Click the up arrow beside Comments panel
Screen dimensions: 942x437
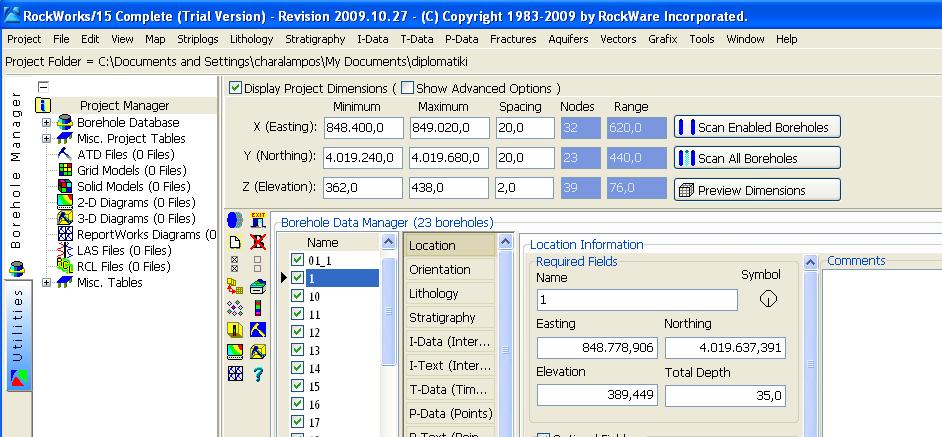811,262
